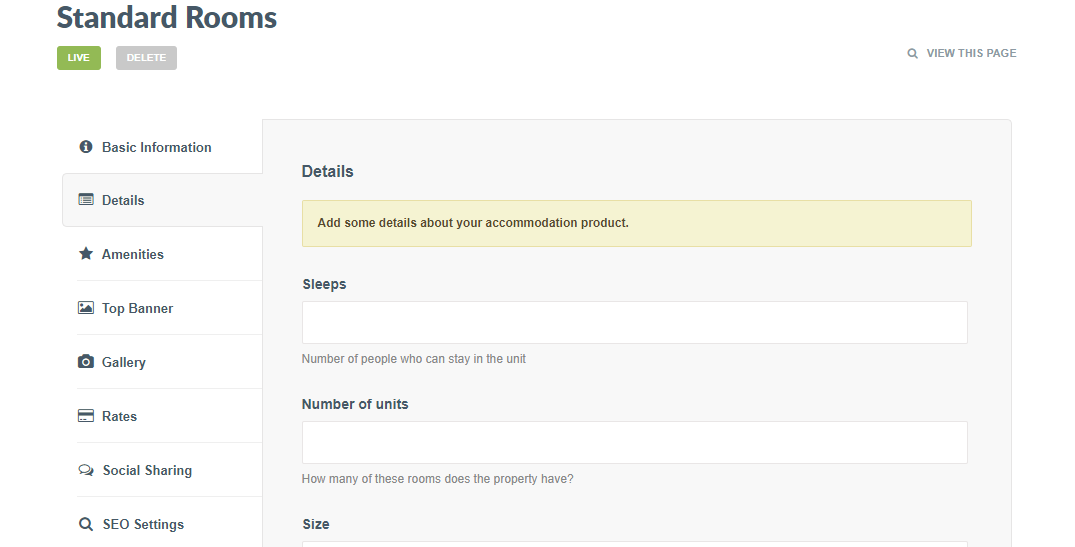Click the search icon beside View This Page
The height and width of the screenshot is (547, 1075).
912,53
